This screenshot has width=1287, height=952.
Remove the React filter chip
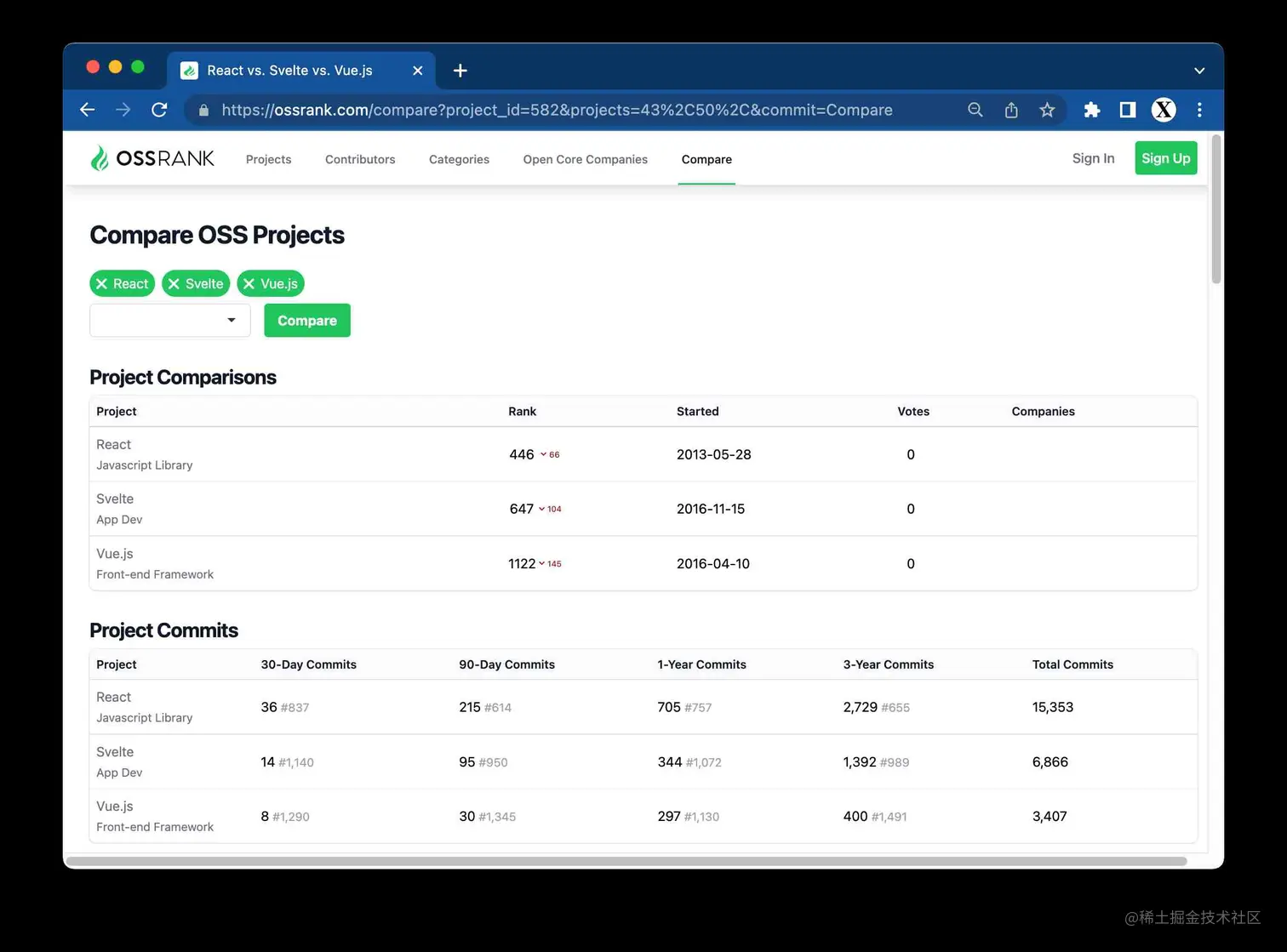point(102,283)
